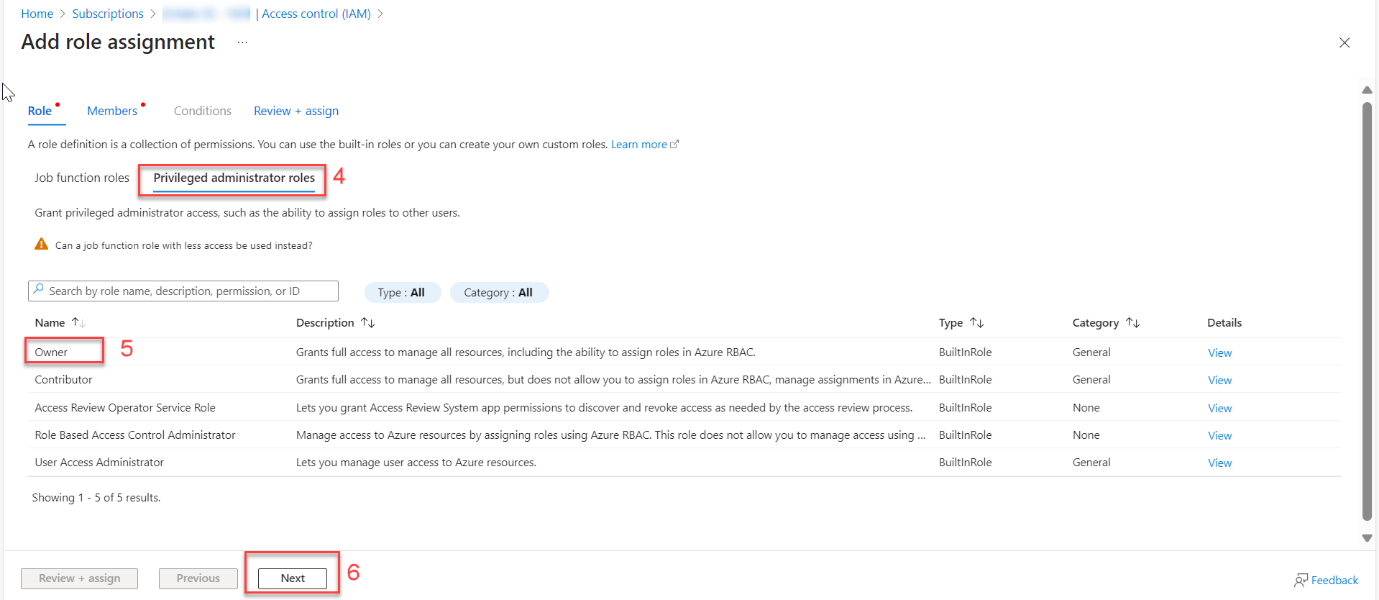The image size is (1379, 600).
Task: Click the Review + assign bottom button
Action: tap(80, 578)
